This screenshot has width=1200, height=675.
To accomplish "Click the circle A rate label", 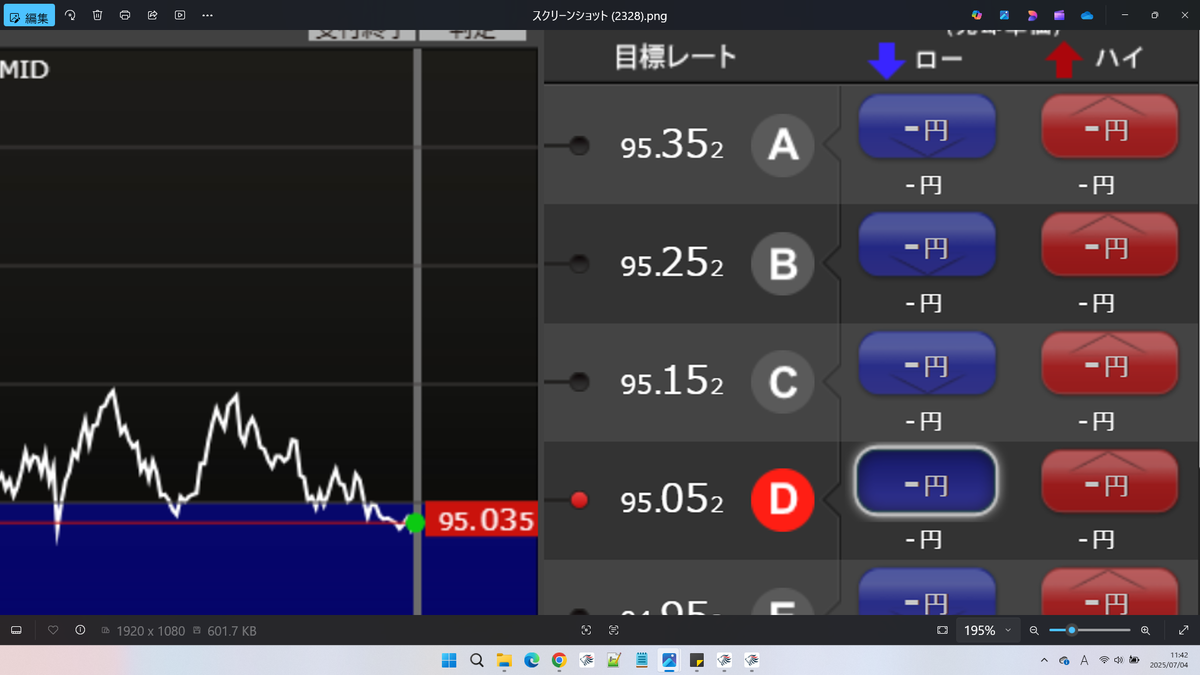I will 782,146.
